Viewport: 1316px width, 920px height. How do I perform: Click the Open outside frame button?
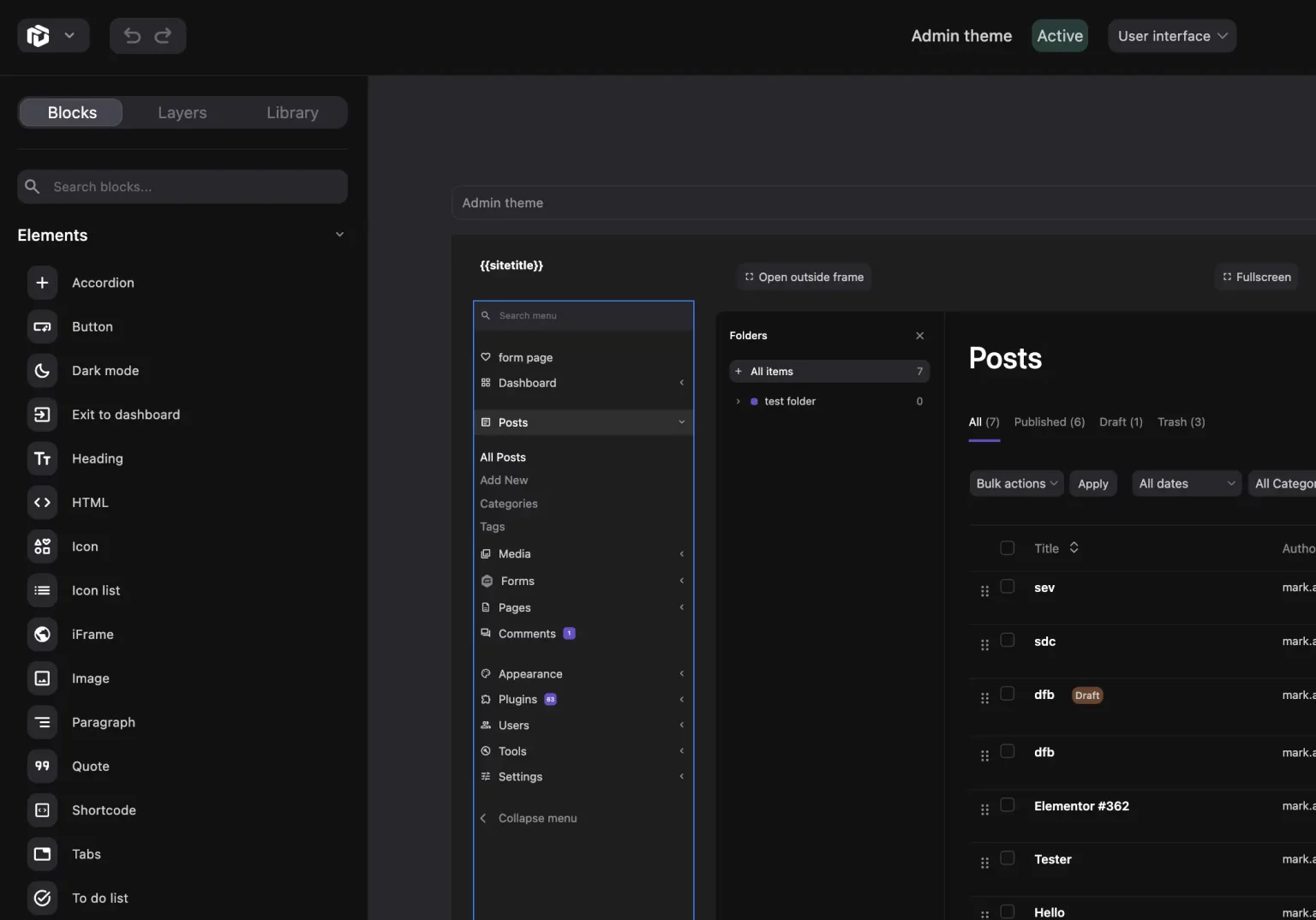[x=804, y=277]
